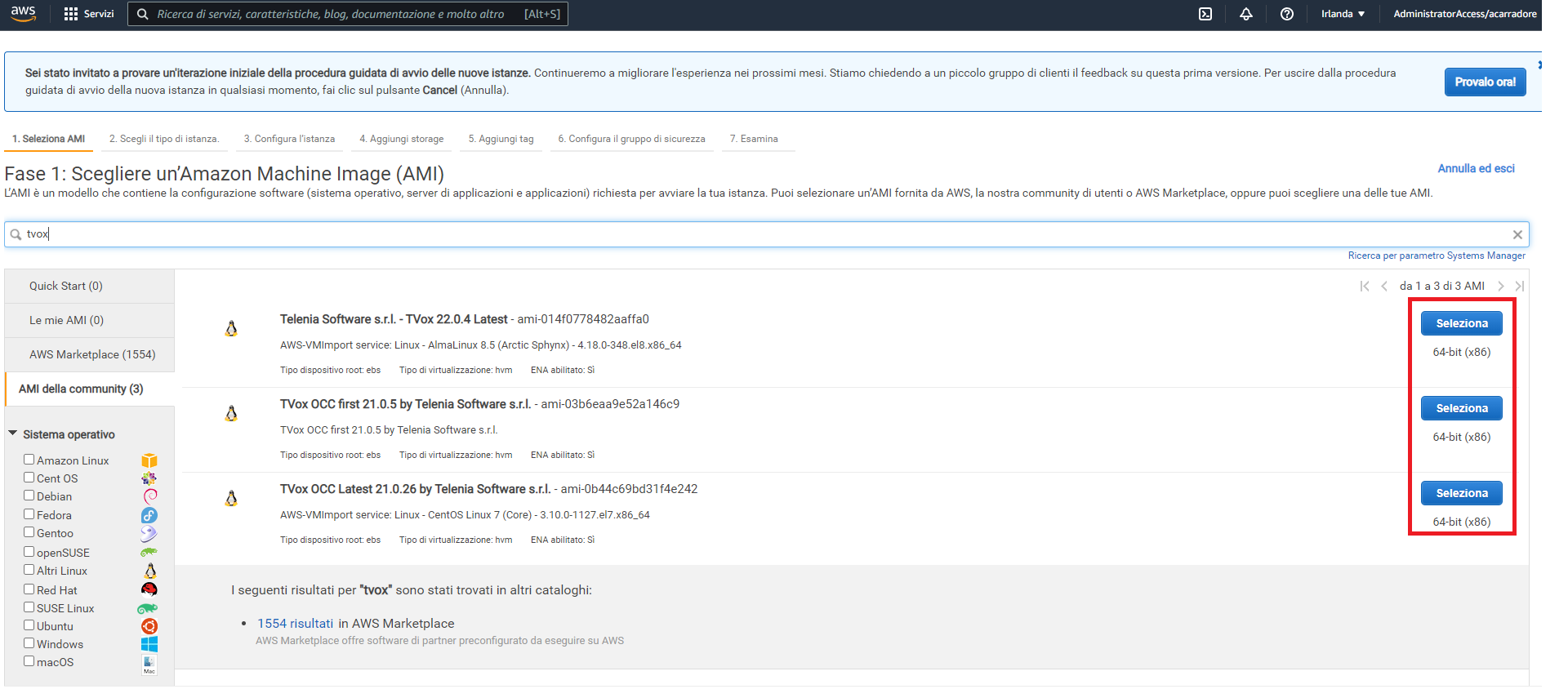Go to next page of AMI results
1568x698 pixels.
tap(1501, 286)
